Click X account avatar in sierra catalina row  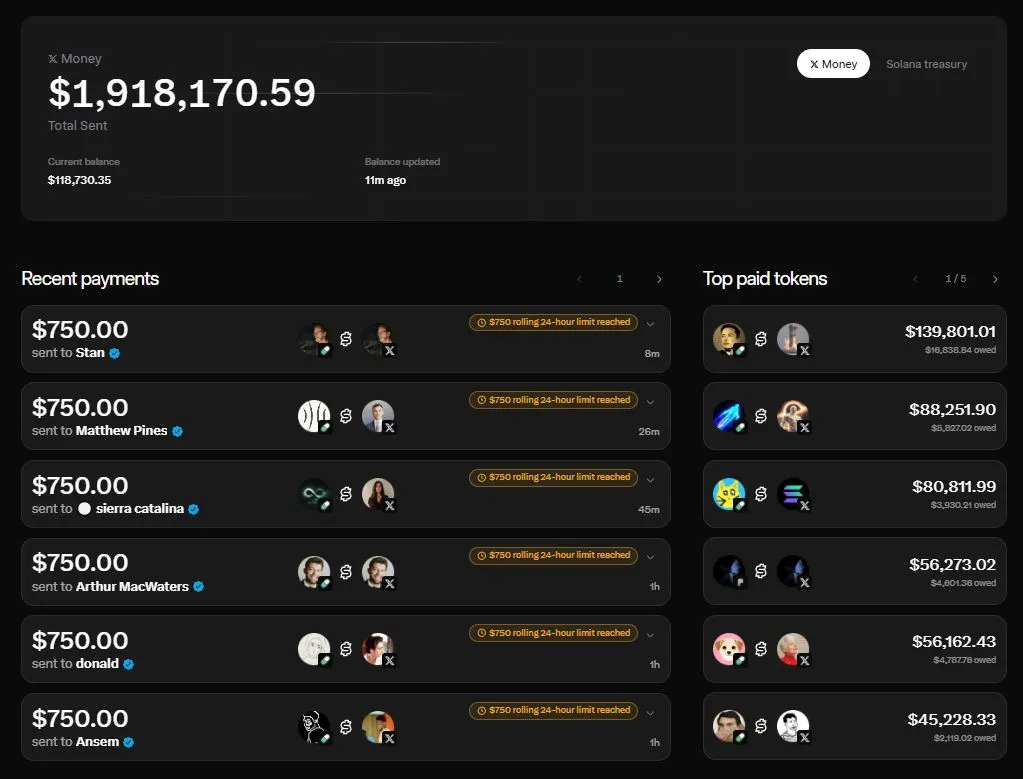click(378, 494)
